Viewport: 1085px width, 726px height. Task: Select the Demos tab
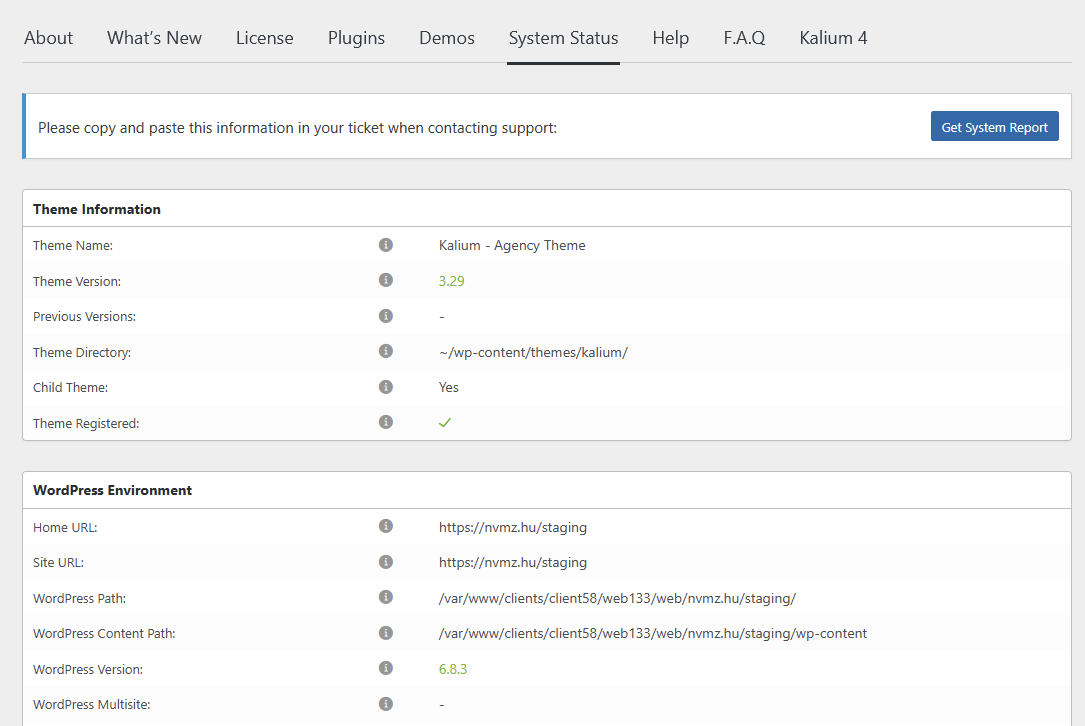coord(447,38)
